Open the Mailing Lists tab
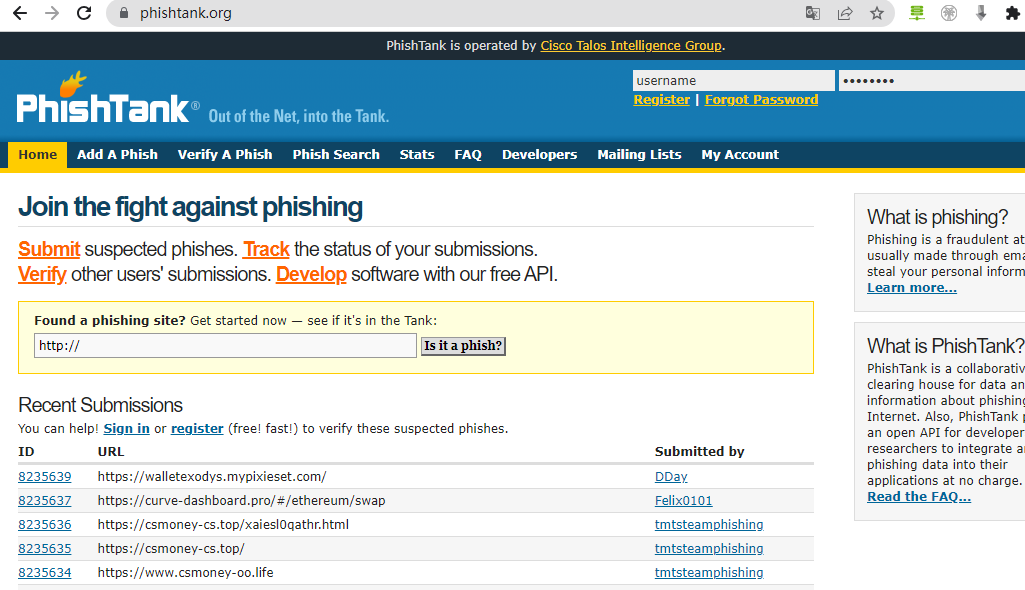 (639, 155)
